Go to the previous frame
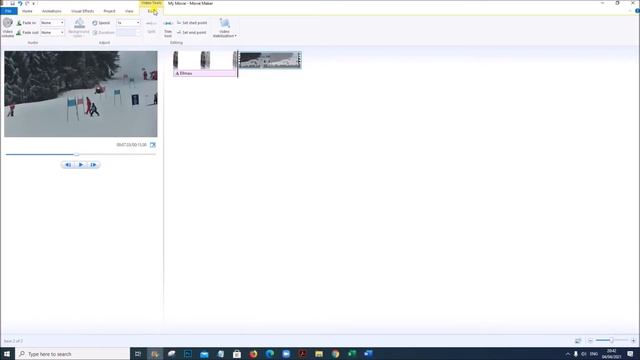This screenshot has width=640, height=360. coord(68,165)
